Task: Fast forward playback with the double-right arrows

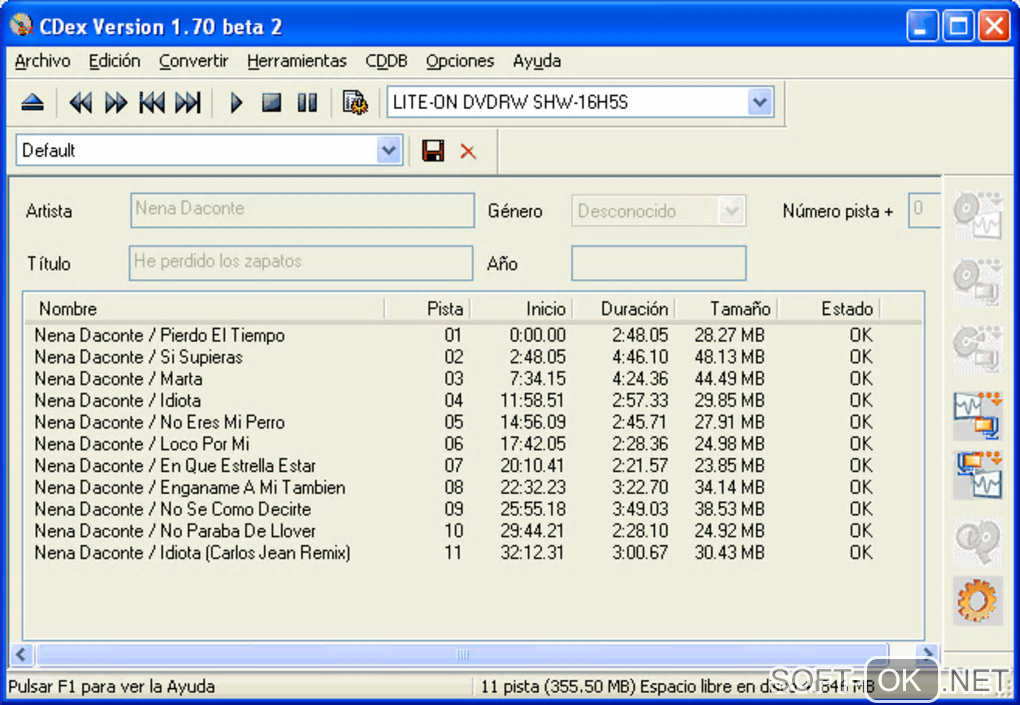Action: 116,102
